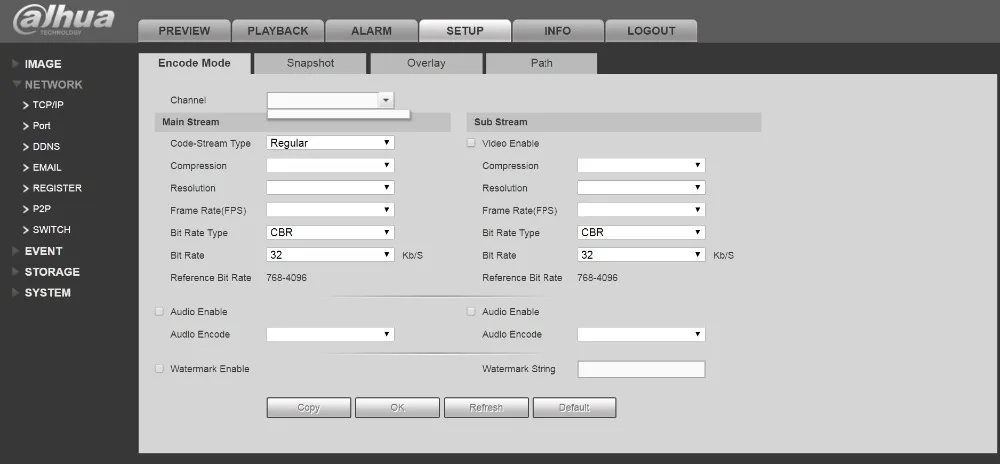Expand the SYSTEM sidebar section
Screen dimensions: 1000x464
pos(41,293)
